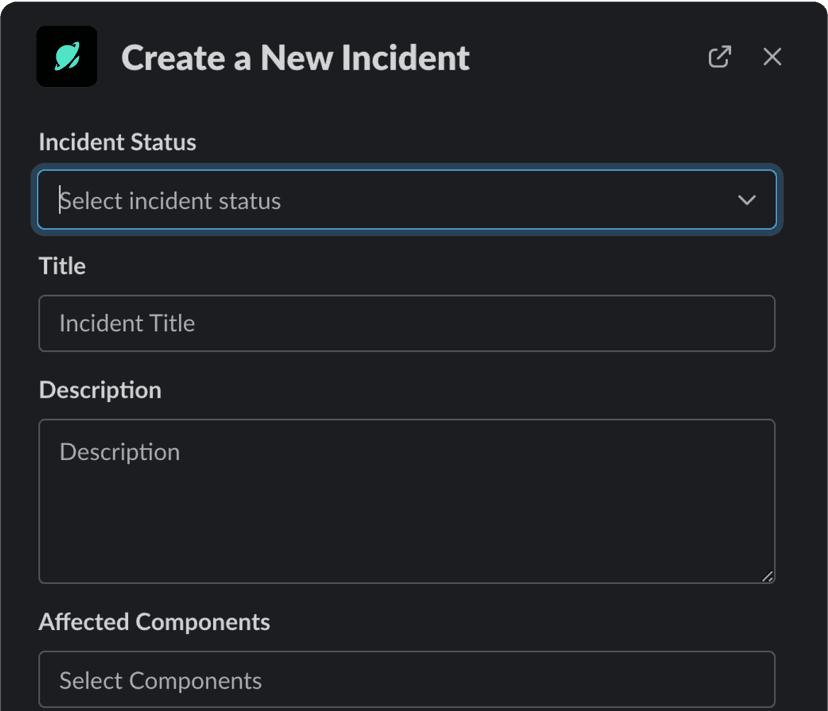Open the modal in a new window
This screenshot has width=828, height=711.
pyautogui.click(x=720, y=57)
